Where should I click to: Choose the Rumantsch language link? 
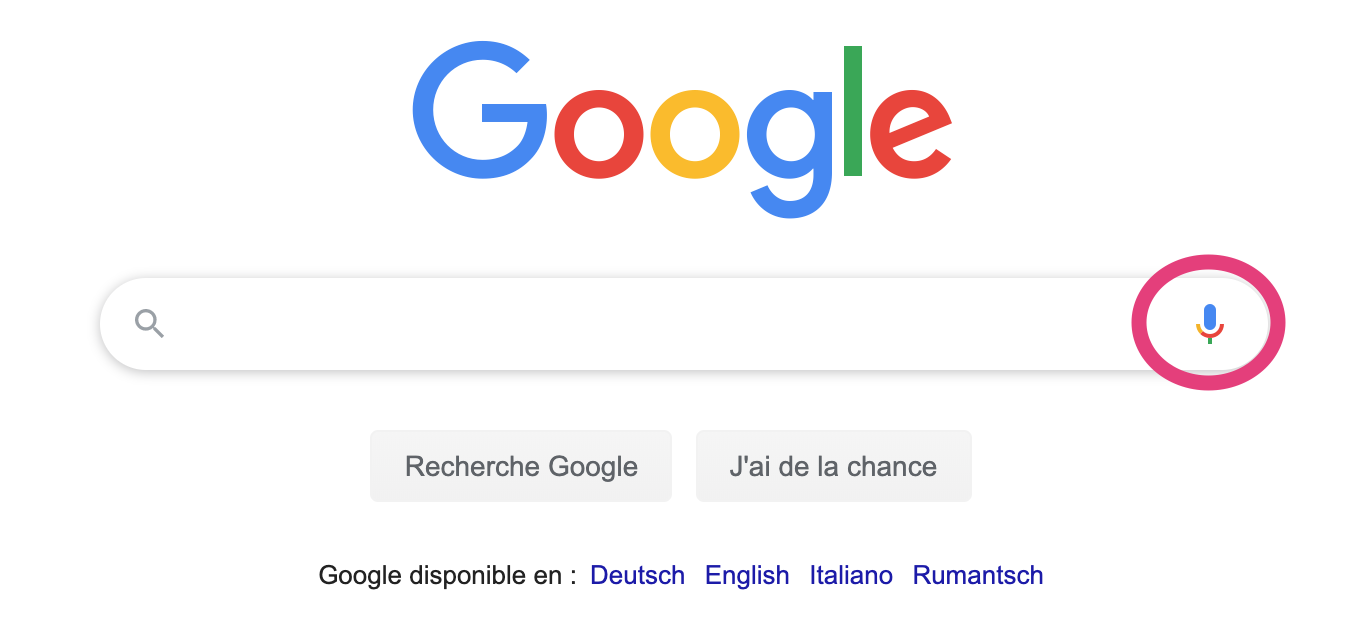[977, 575]
